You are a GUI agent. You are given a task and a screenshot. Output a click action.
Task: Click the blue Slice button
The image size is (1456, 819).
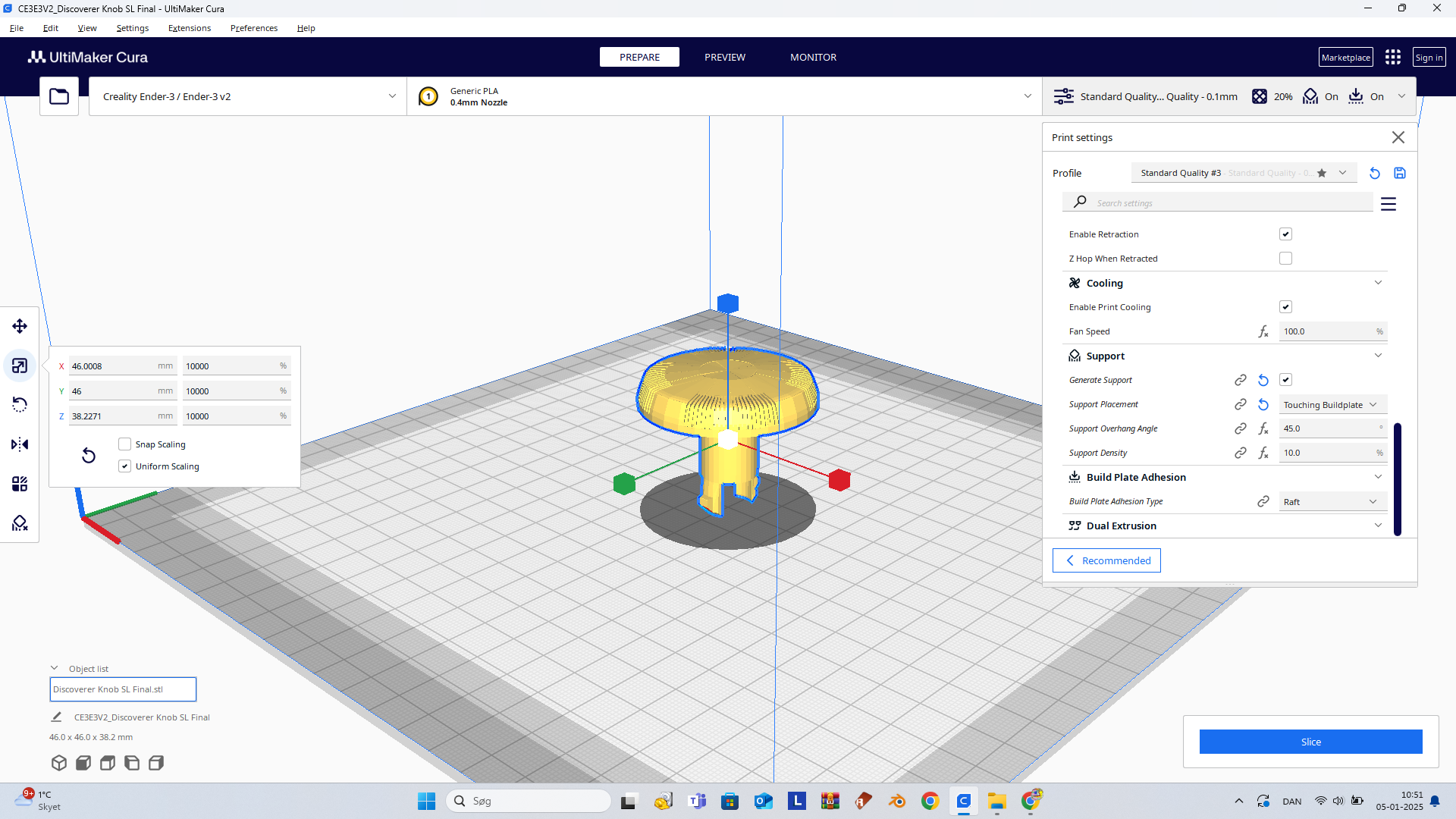pos(1310,742)
